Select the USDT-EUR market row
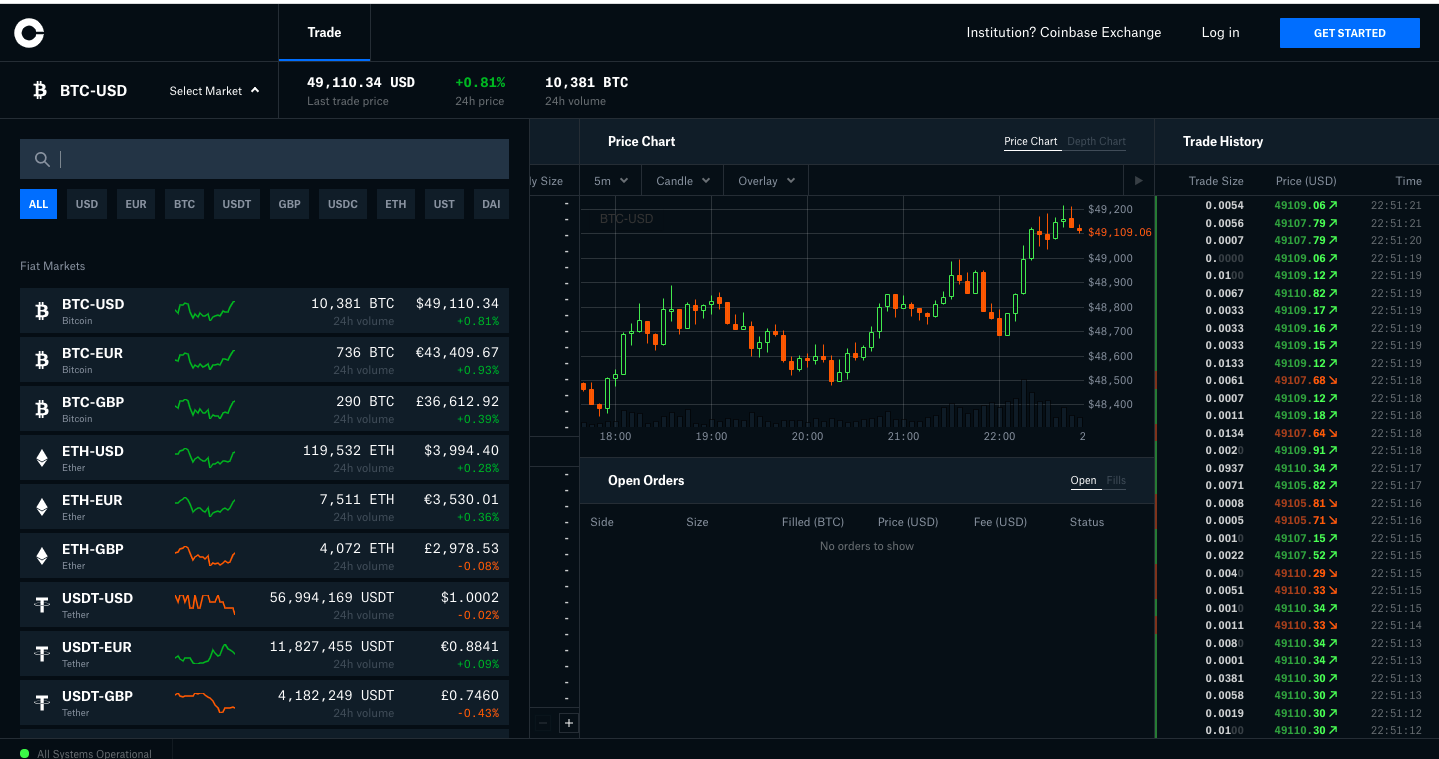This screenshot has width=1439, height=759. (x=264, y=655)
